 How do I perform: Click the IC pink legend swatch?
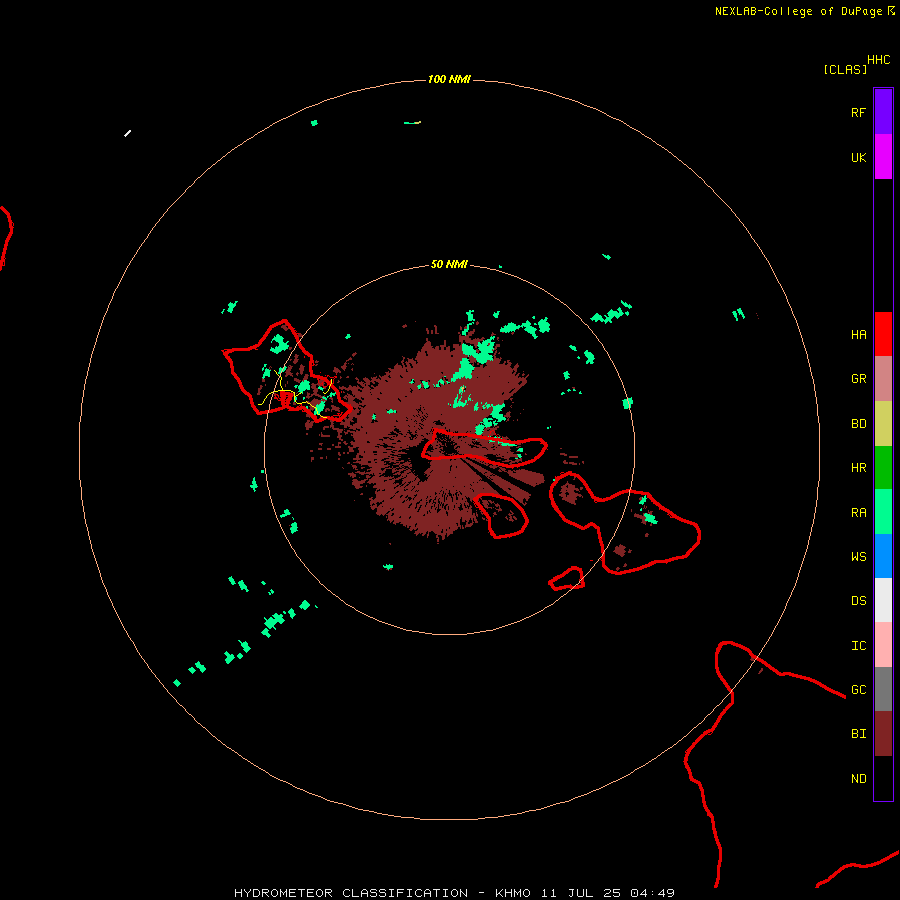(883, 645)
